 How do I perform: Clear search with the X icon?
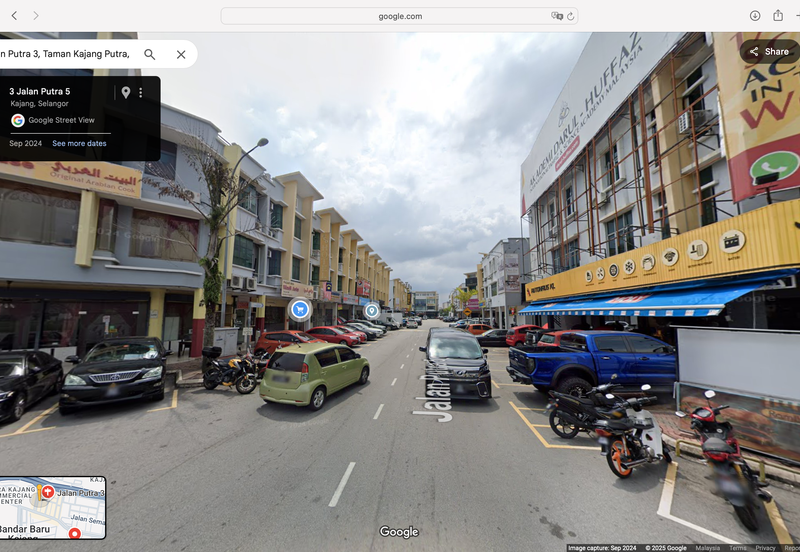coord(181,54)
